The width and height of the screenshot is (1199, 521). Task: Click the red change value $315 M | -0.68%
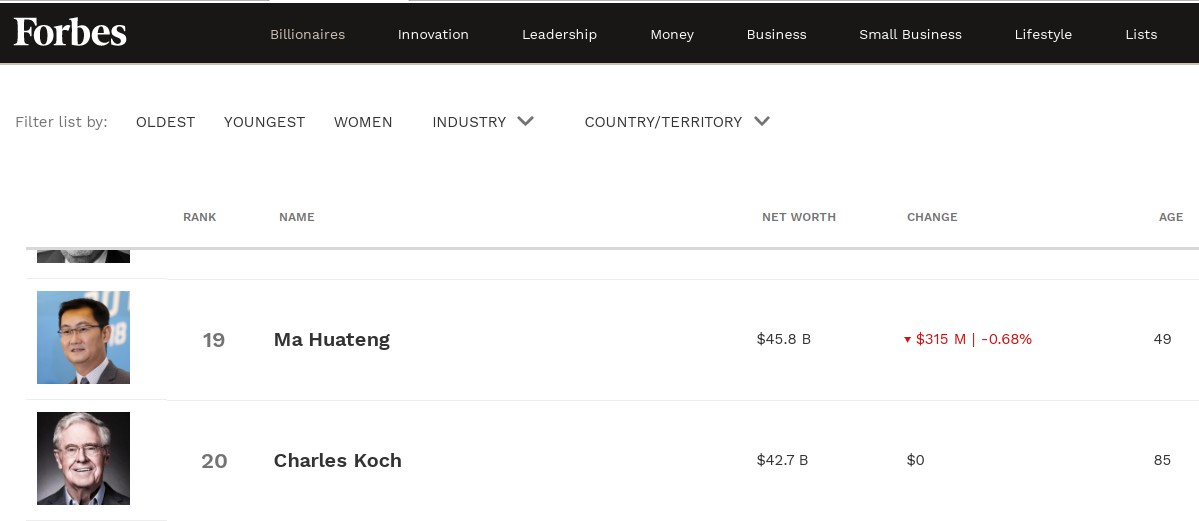[973, 339]
